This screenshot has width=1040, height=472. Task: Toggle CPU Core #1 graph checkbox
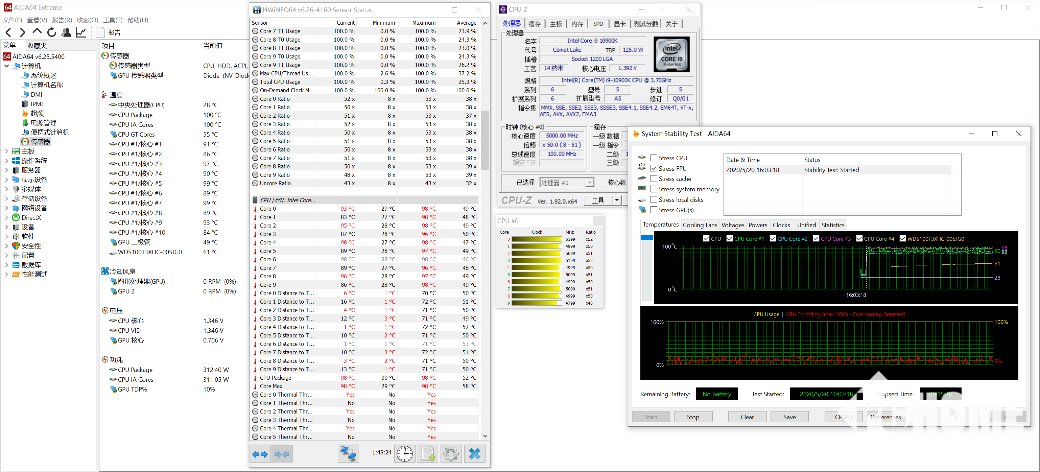[730, 239]
